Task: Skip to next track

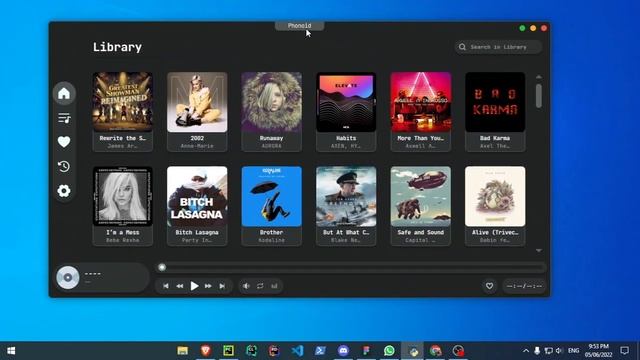Action: (x=222, y=286)
